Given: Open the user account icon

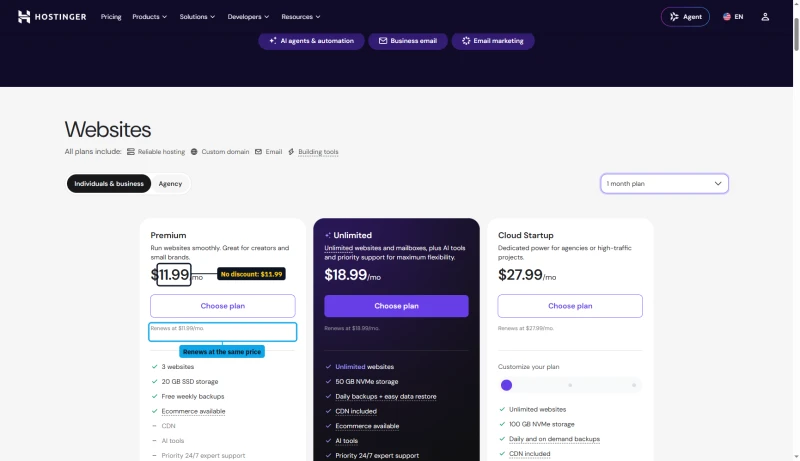Looking at the screenshot, I should tap(765, 17).
